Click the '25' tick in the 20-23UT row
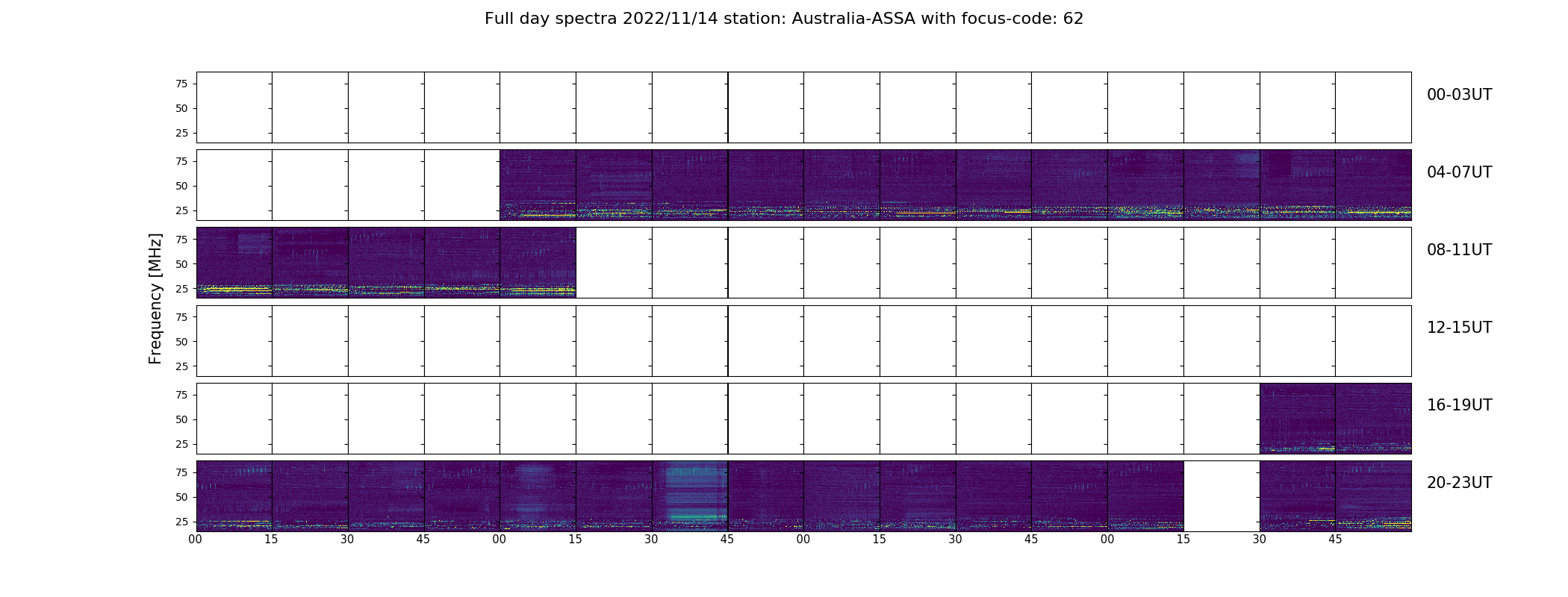The width and height of the screenshot is (1568, 597). tap(181, 522)
